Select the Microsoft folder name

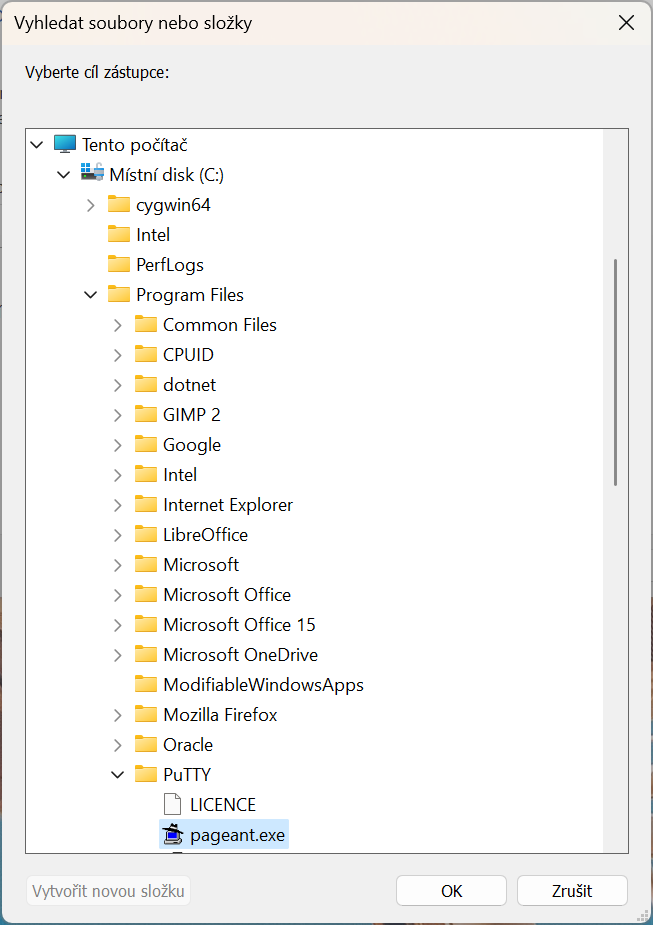201,565
